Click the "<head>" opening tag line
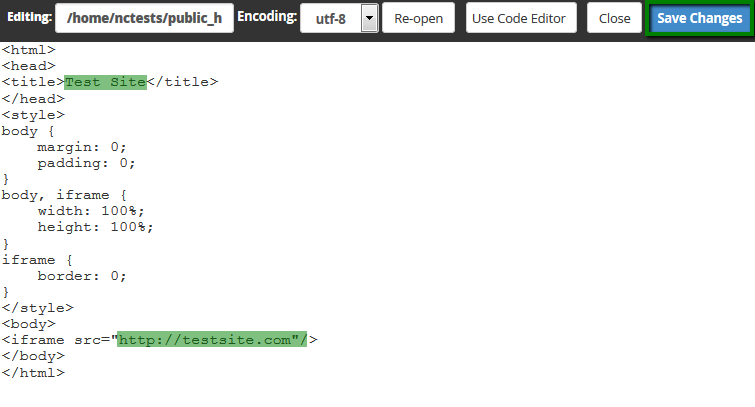This screenshot has height=407, width=755. click(x=28, y=66)
